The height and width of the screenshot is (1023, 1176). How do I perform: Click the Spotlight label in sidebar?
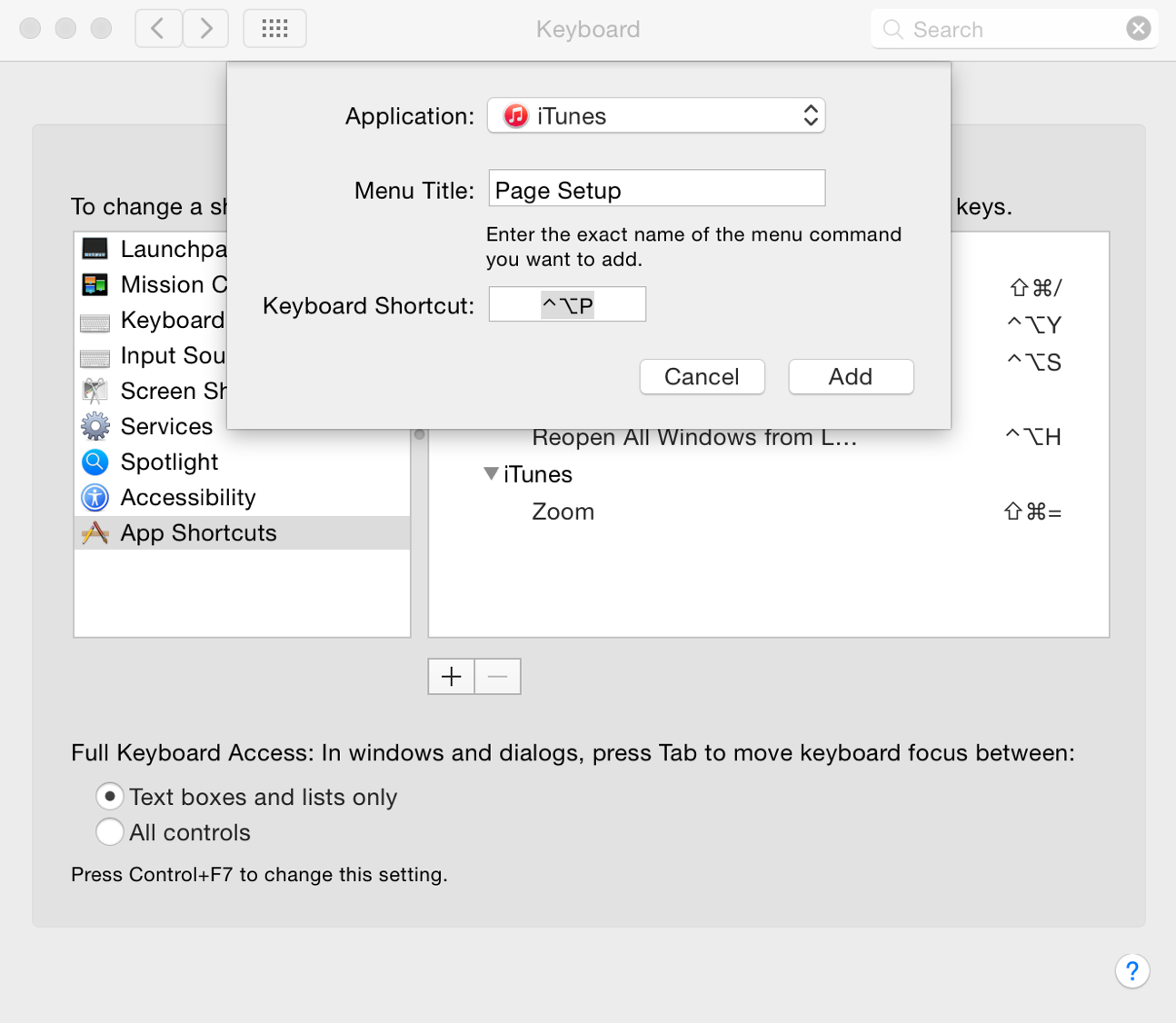[169, 462]
